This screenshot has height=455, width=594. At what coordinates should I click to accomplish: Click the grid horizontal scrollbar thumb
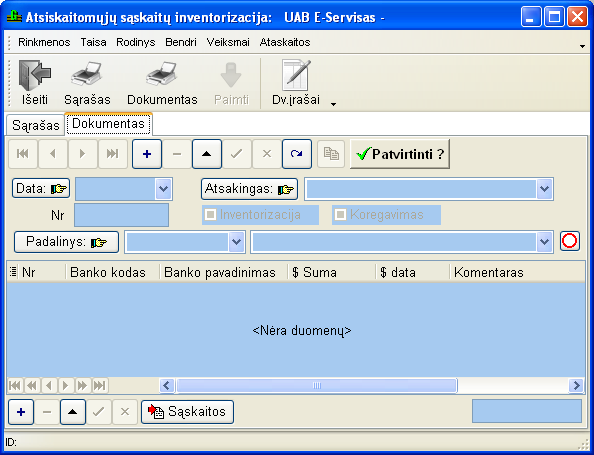[x=317, y=386]
